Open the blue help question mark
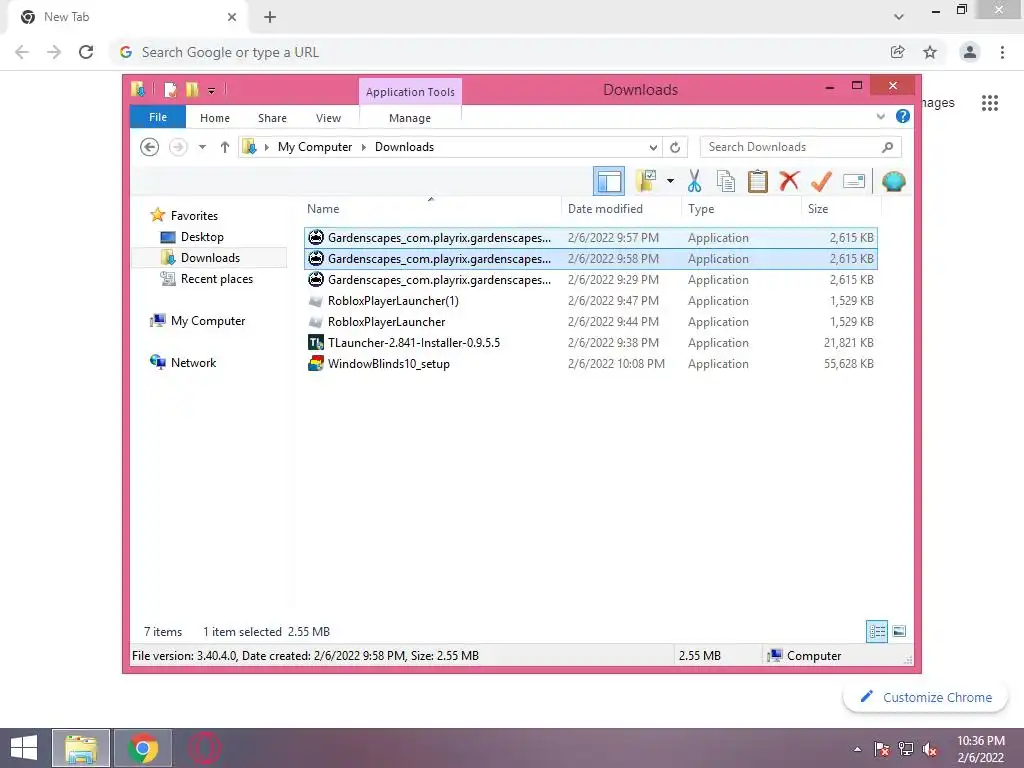This screenshot has width=1024, height=768. tap(903, 116)
